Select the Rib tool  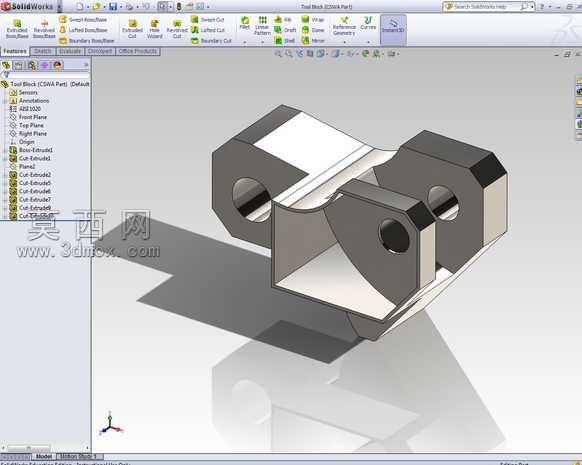tap(283, 19)
